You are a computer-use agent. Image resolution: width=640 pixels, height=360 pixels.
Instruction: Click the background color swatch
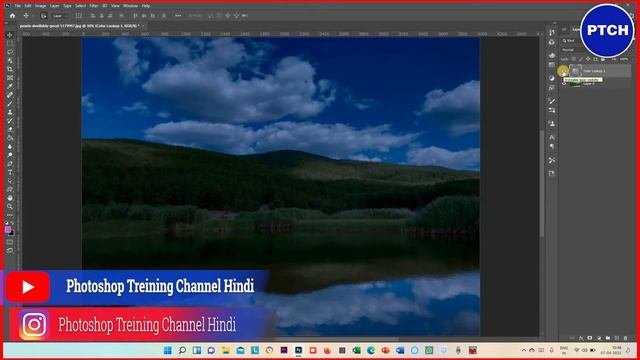pyautogui.click(x=11, y=233)
